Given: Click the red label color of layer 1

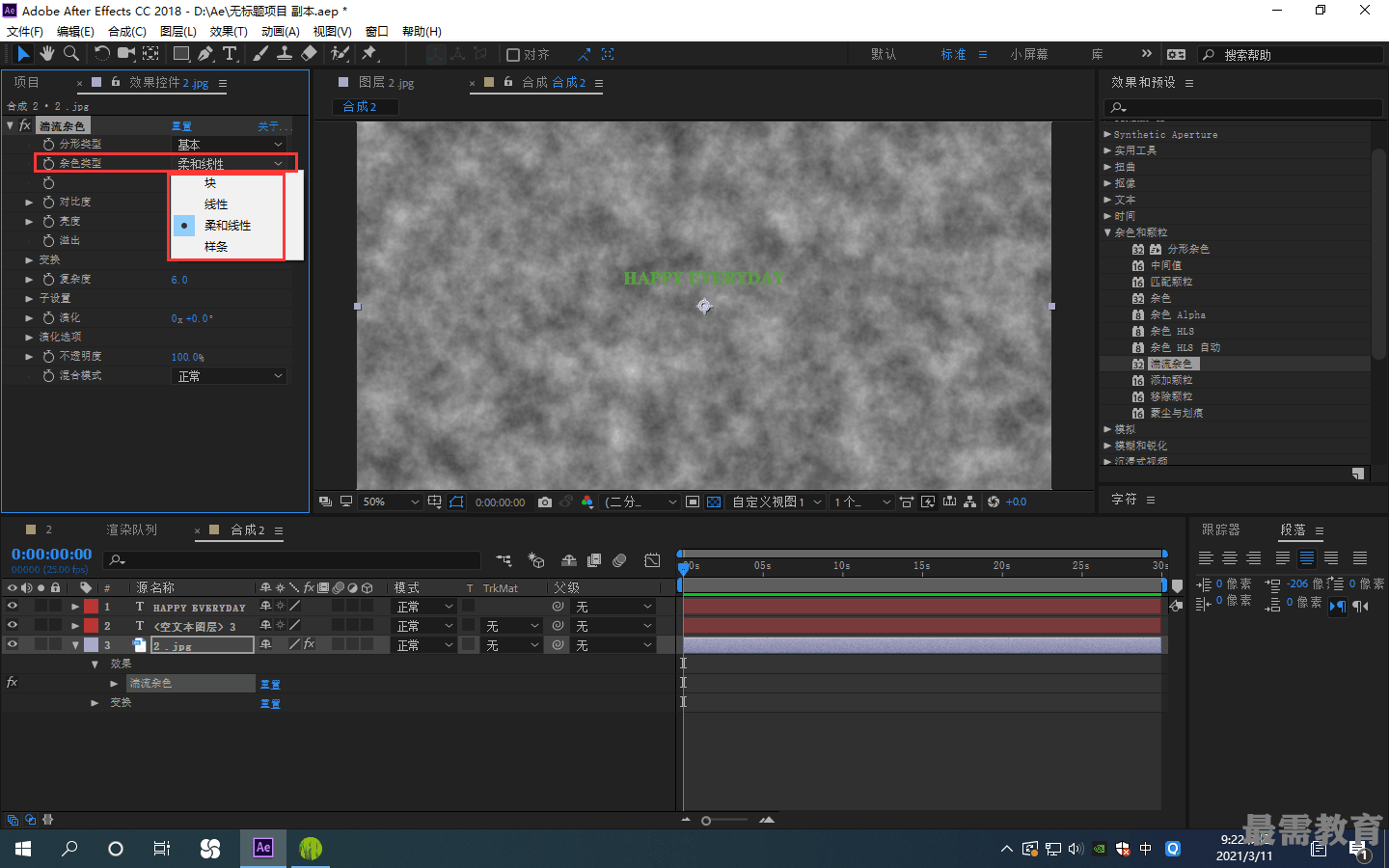Looking at the screenshot, I should click(91, 607).
